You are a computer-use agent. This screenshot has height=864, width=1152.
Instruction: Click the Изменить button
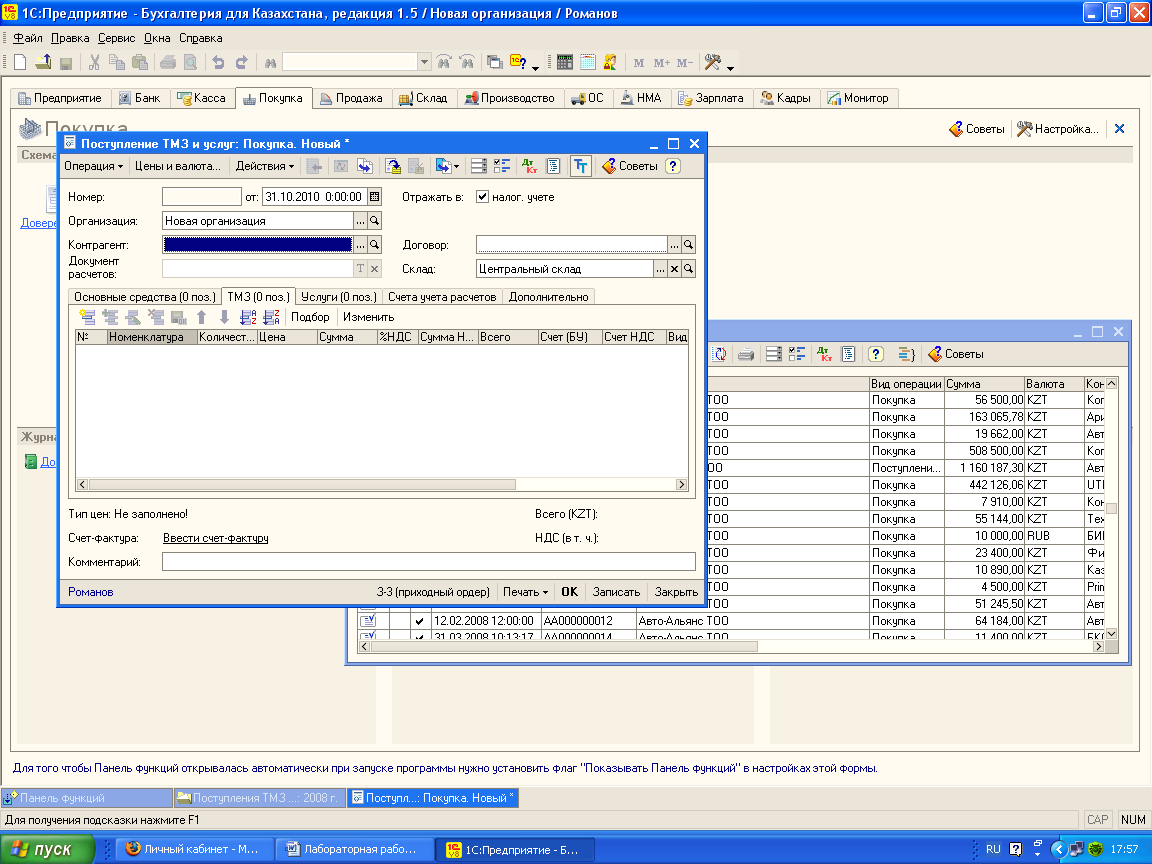(369, 317)
